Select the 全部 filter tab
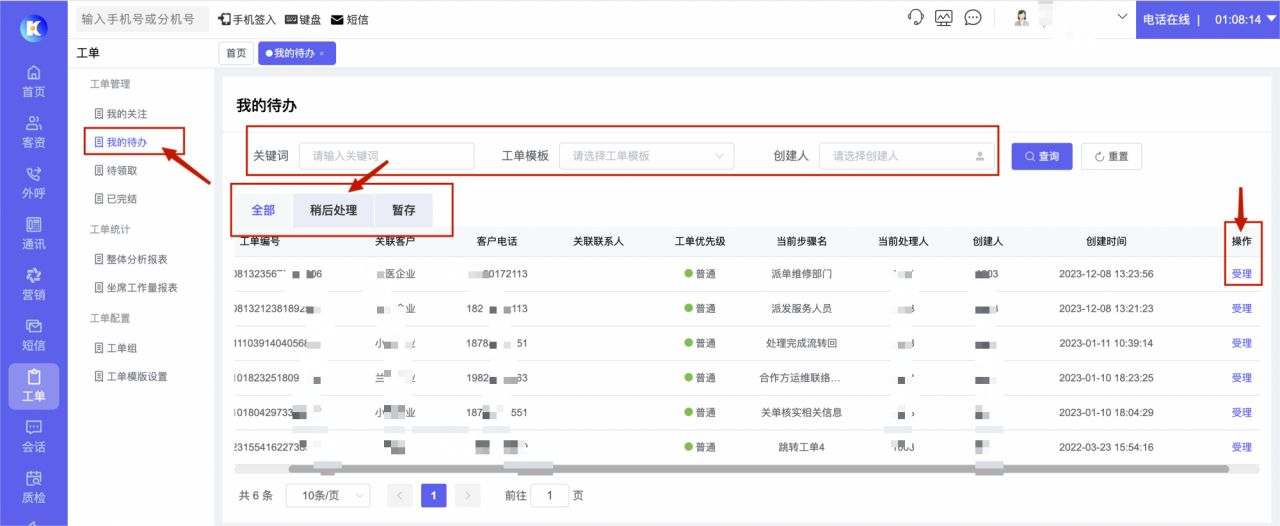The width and height of the screenshot is (1280, 526). pos(263,210)
